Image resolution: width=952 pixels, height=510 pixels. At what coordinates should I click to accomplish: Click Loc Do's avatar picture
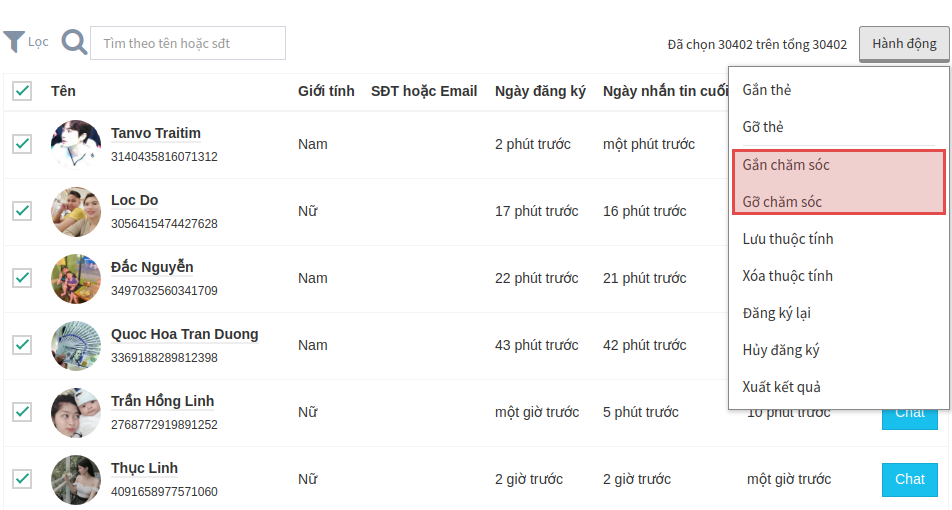point(76,212)
